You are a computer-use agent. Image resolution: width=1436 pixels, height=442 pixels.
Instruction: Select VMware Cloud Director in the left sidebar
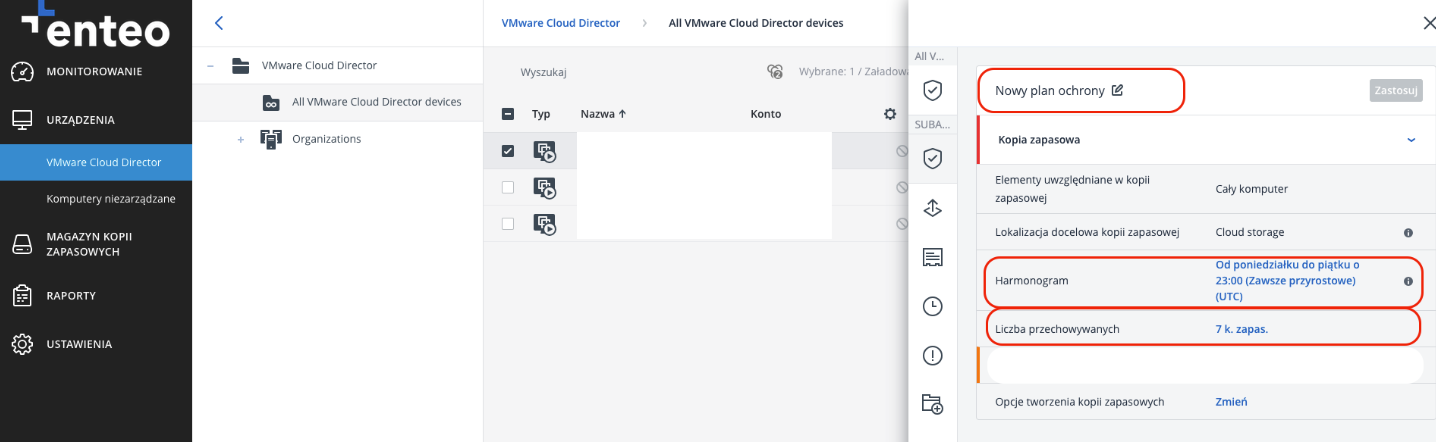pos(96,162)
